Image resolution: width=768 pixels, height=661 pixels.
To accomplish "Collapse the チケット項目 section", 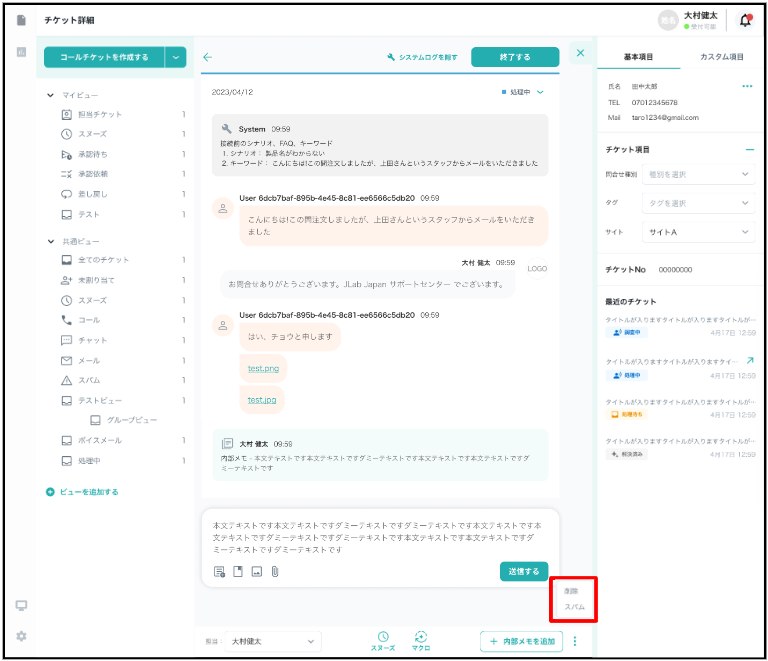I will (749, 149).
